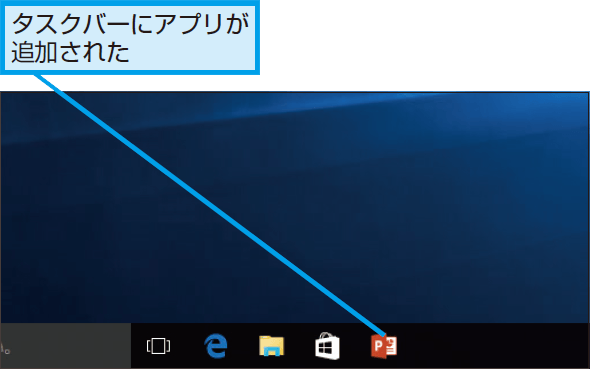The width and height of the screenshot is (595, 369).
Task: Launch Microsoft Edge browser from taskbar
Action: (216, 346)
